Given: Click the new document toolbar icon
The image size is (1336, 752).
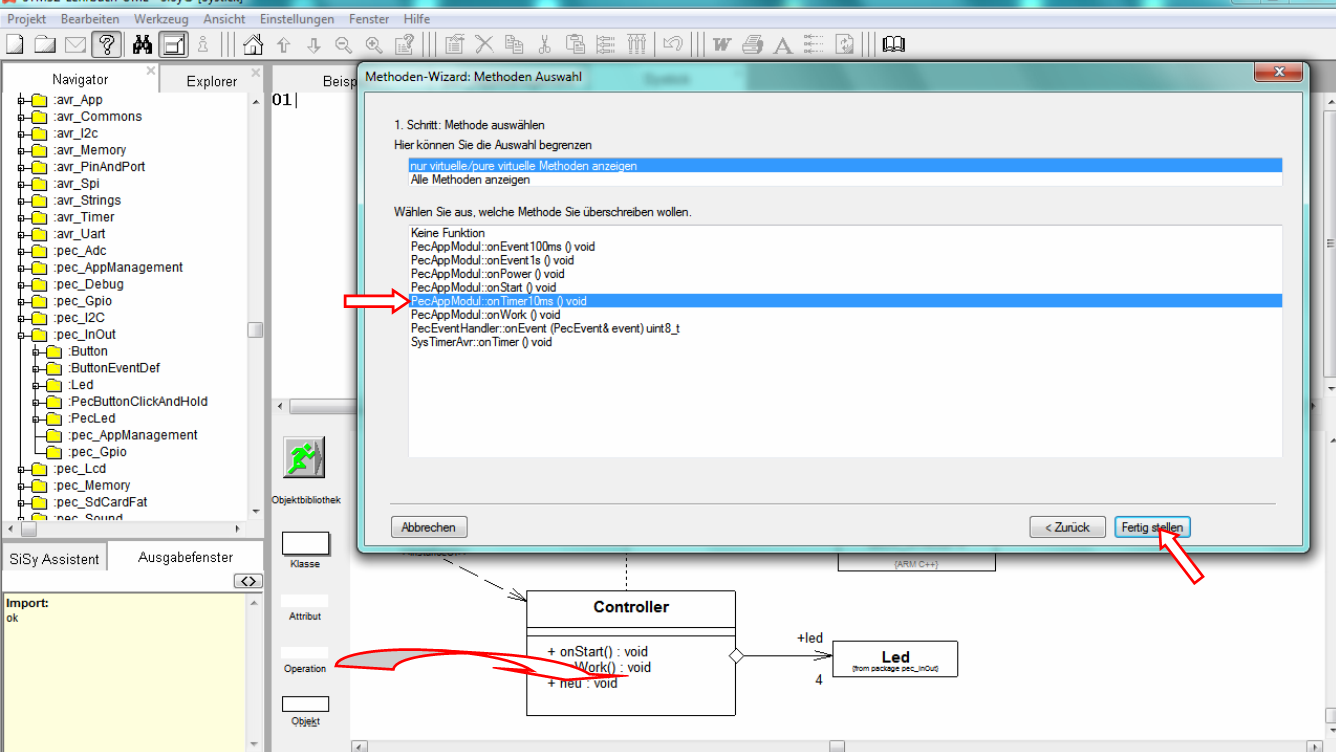Looking at the screenshot, I should [15, 44].
